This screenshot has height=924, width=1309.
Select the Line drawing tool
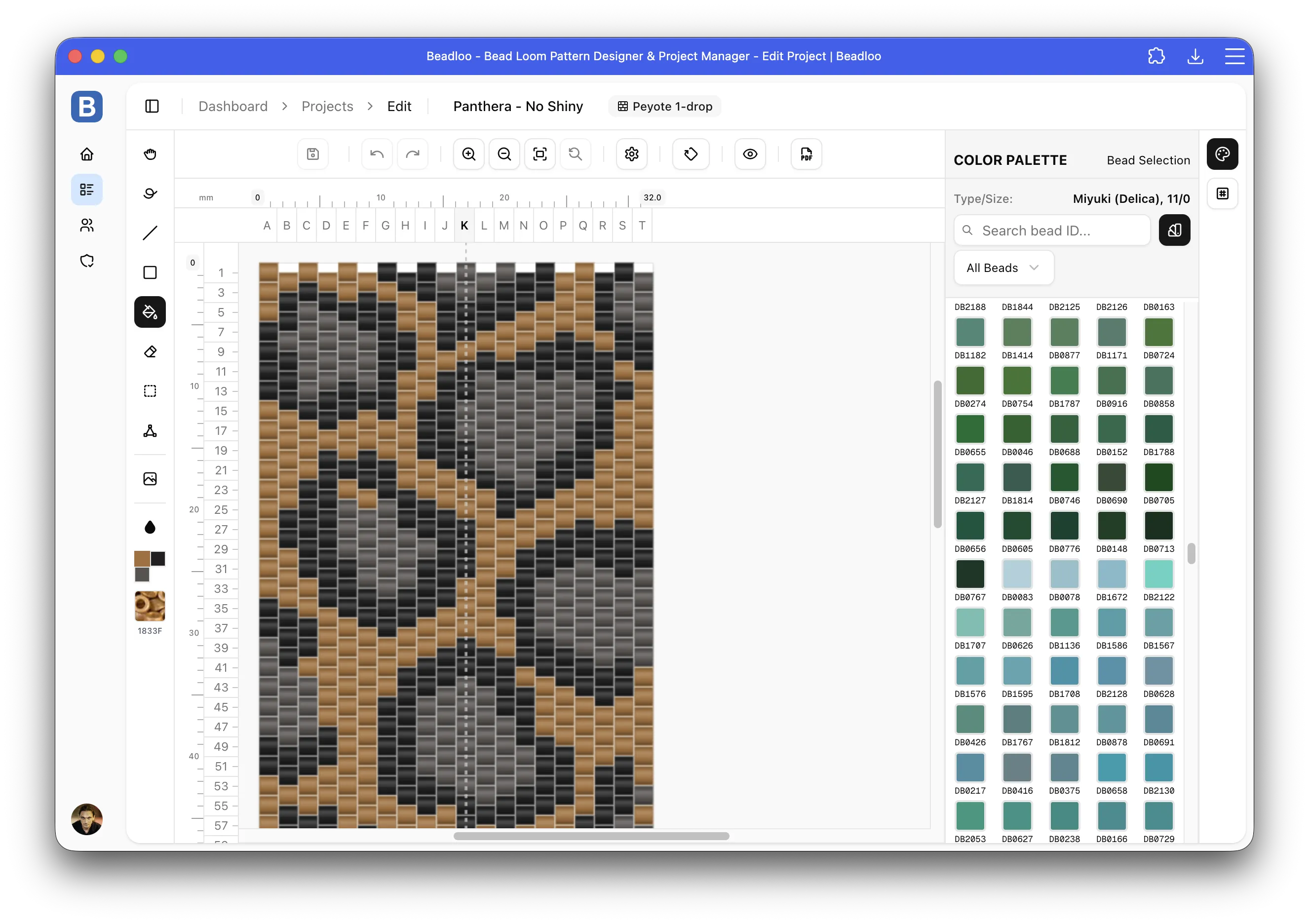[150, 232]
